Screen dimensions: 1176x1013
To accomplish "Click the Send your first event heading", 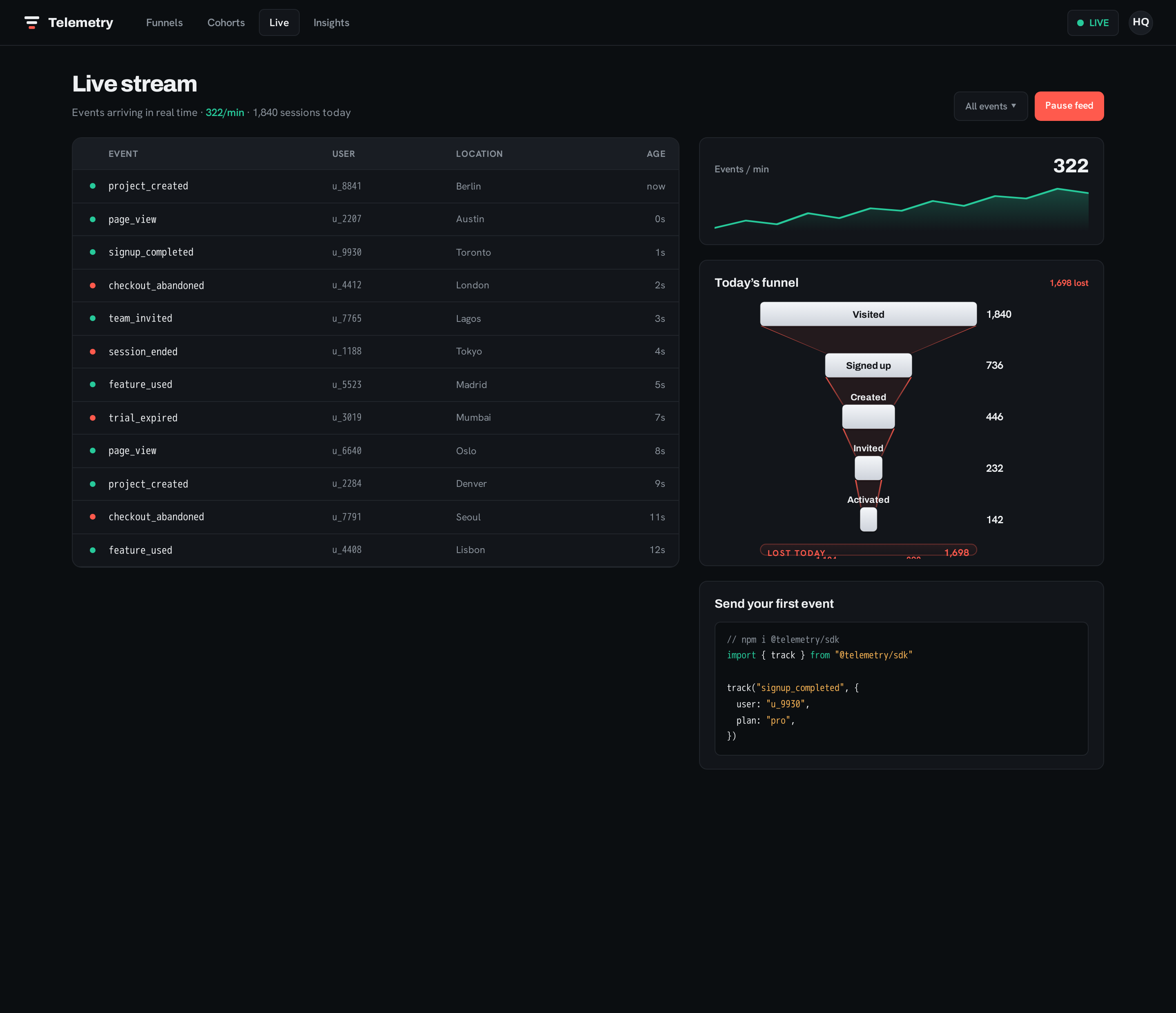I will tap(774, 604).
